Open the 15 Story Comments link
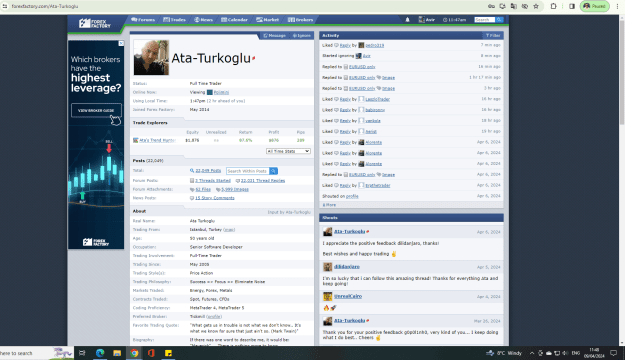Image resolution: width=625 pixels, height=360 pixels. (x=214, y=198)
